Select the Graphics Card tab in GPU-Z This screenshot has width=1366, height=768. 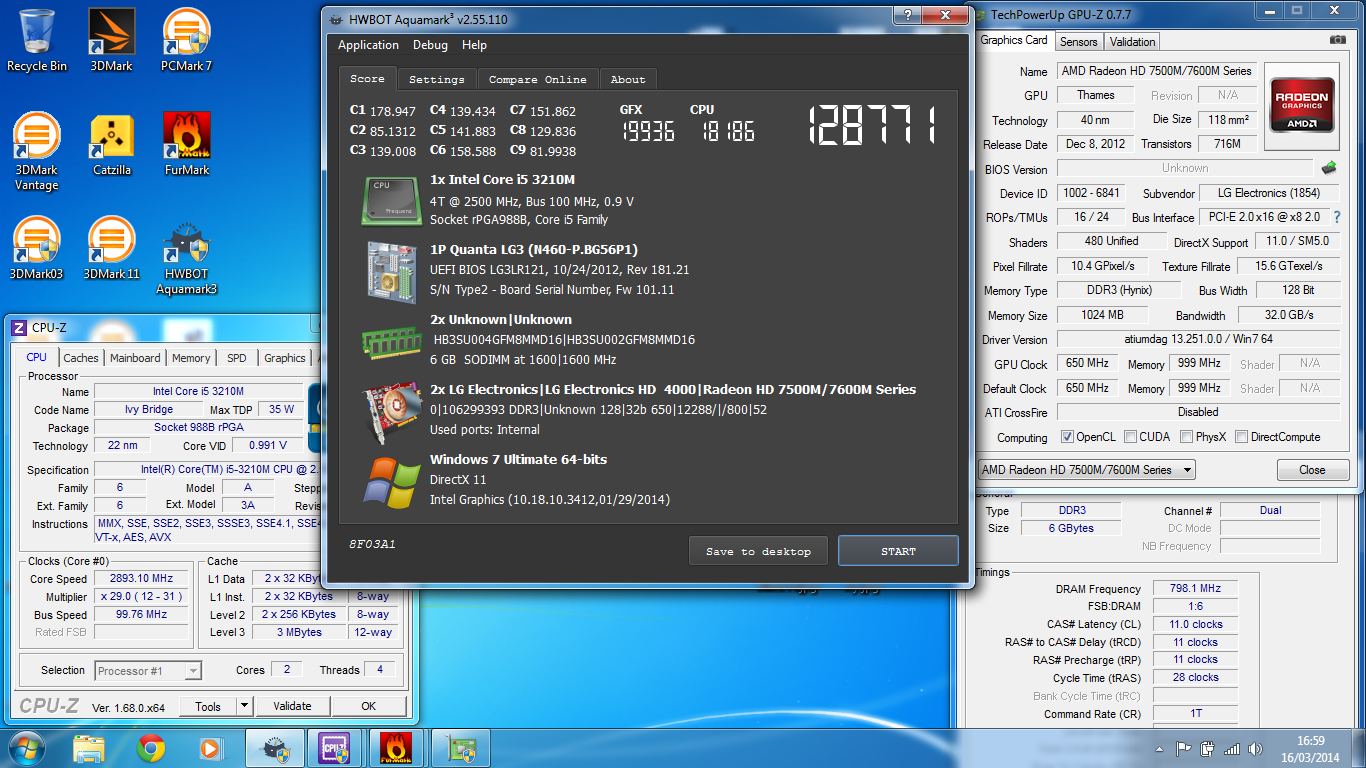1014,40
